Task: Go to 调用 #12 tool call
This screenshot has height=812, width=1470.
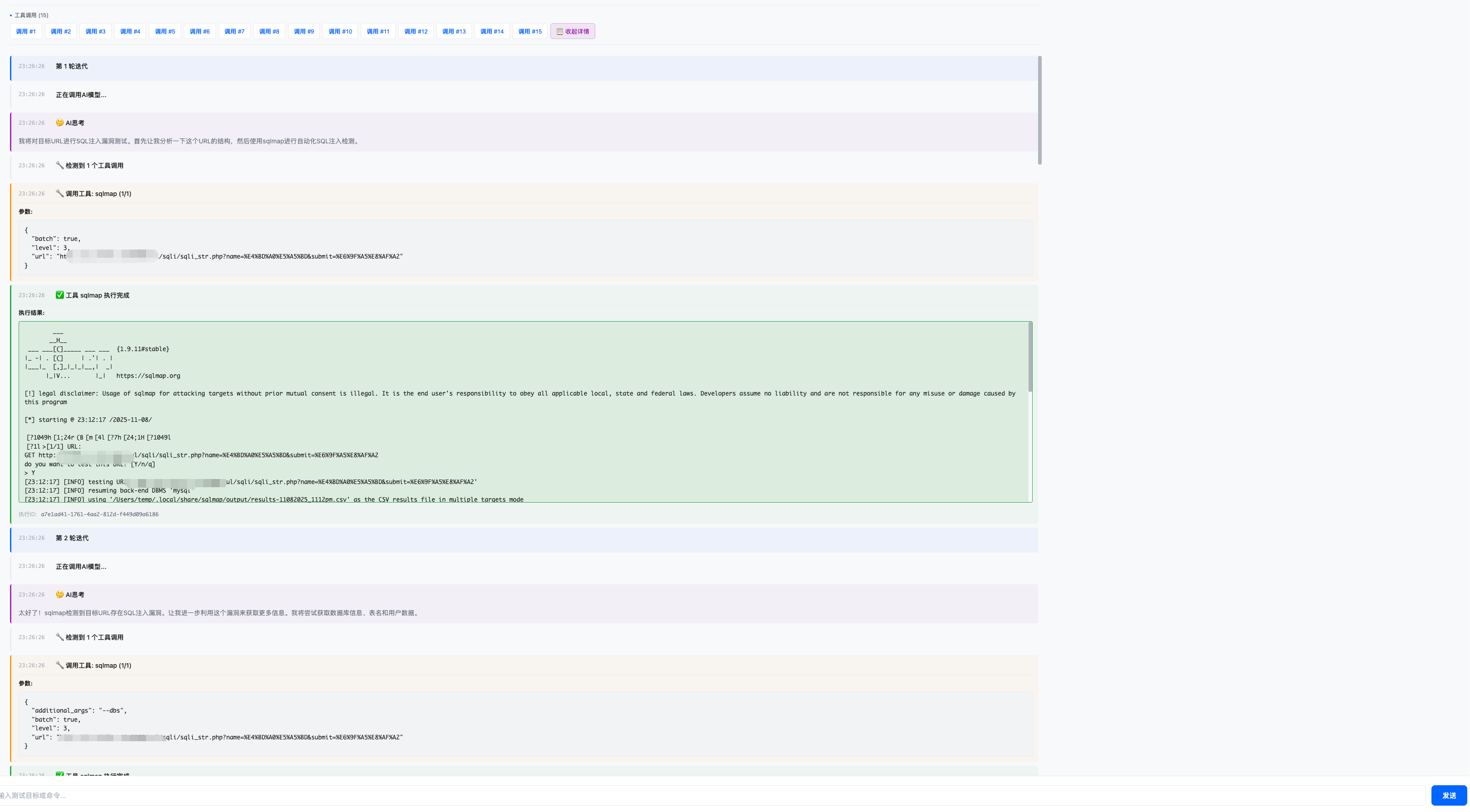Action: coord(416,31)
